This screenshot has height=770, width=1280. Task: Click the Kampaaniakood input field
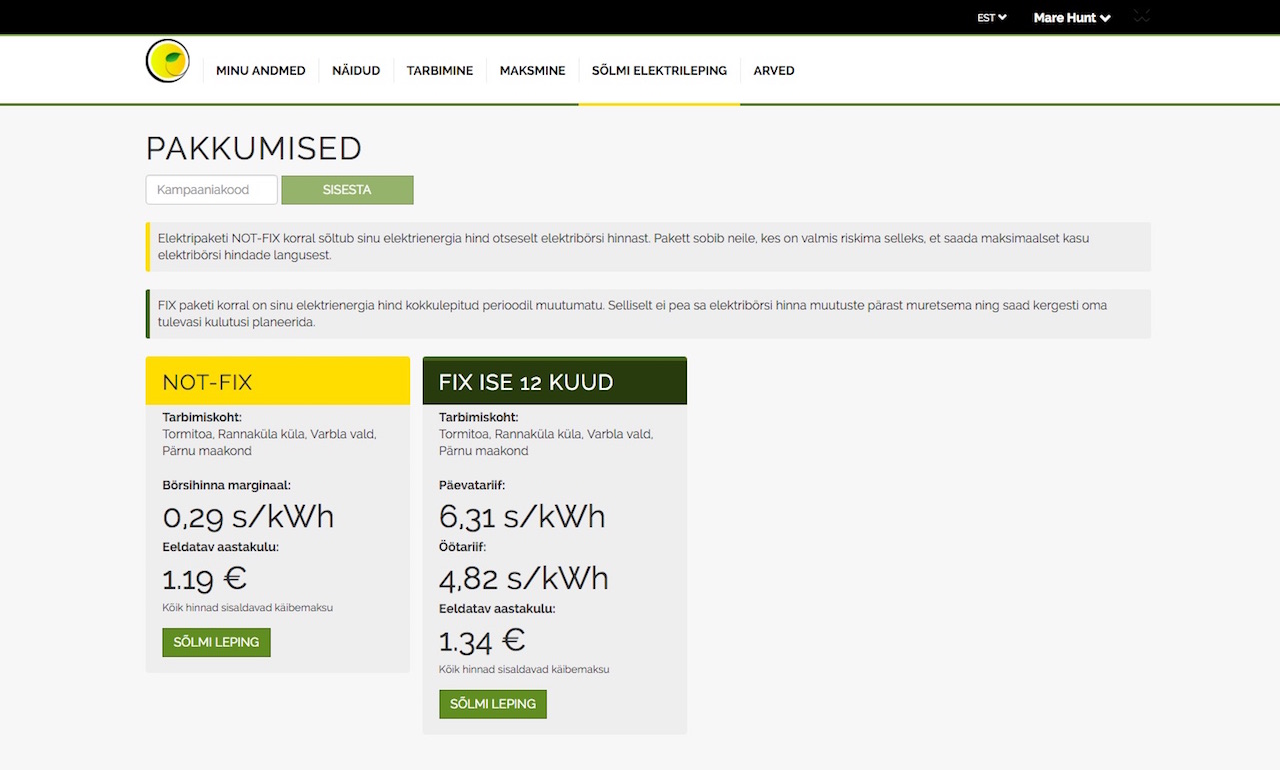coord(211,189)
